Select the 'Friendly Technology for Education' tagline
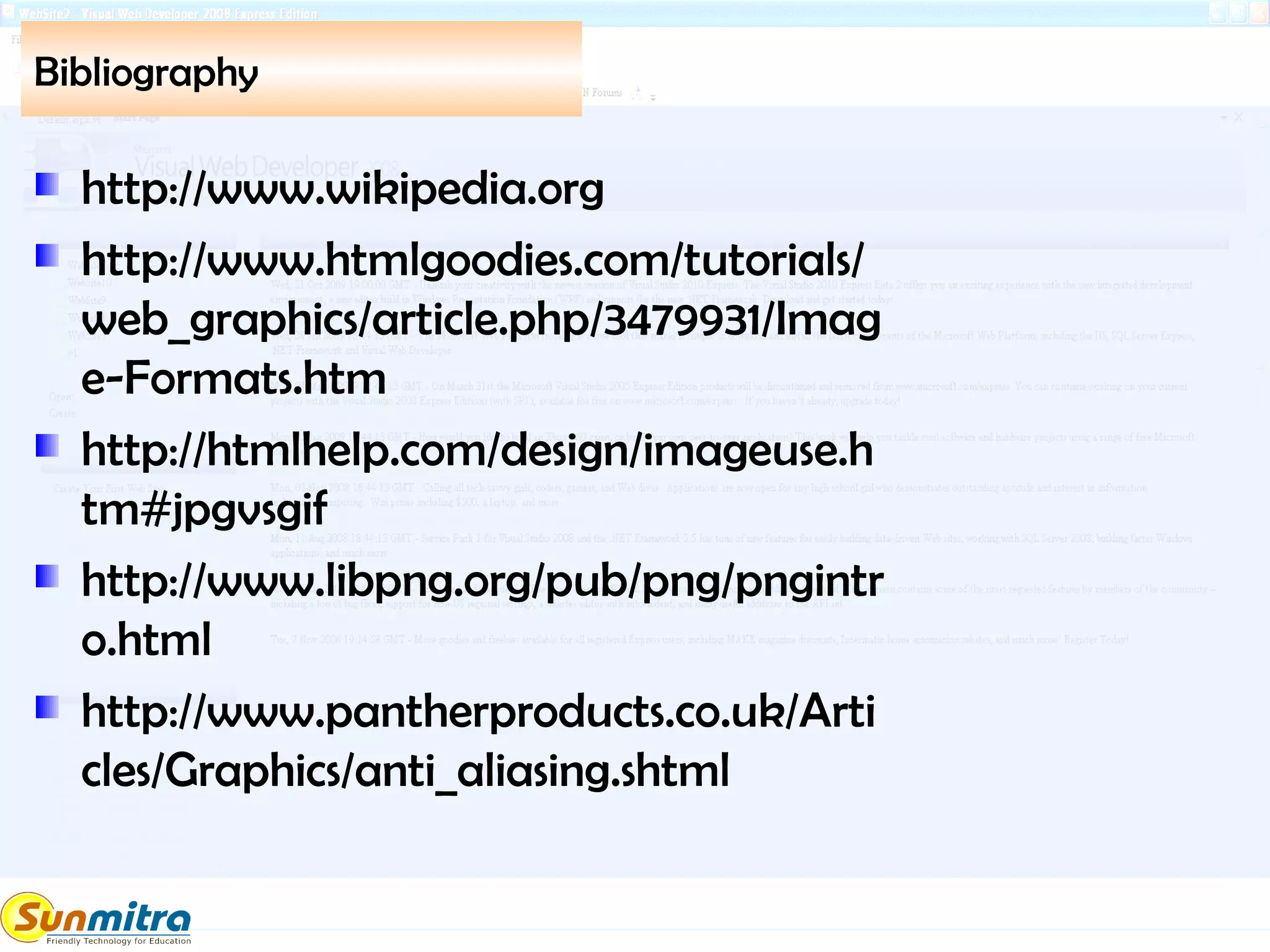This screenshot has width=1270, height=952. pyautogui.click(x=118, y=941)
